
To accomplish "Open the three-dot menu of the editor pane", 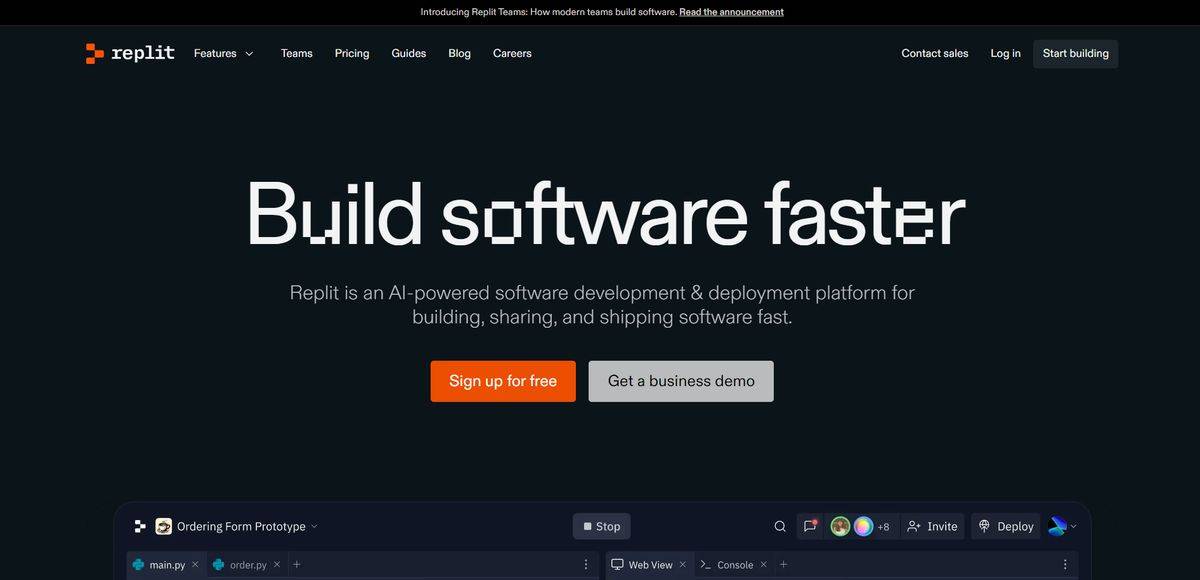I will point(586,565).
